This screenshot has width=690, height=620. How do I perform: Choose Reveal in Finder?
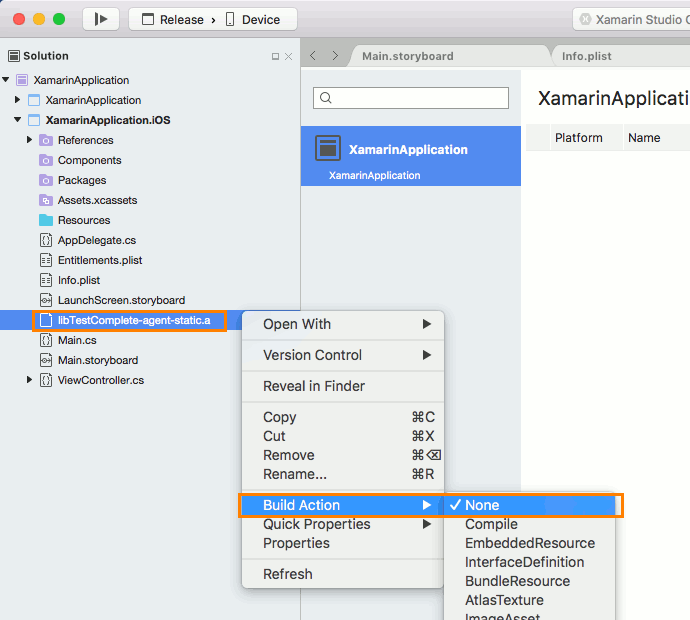[x=313, y=386]
